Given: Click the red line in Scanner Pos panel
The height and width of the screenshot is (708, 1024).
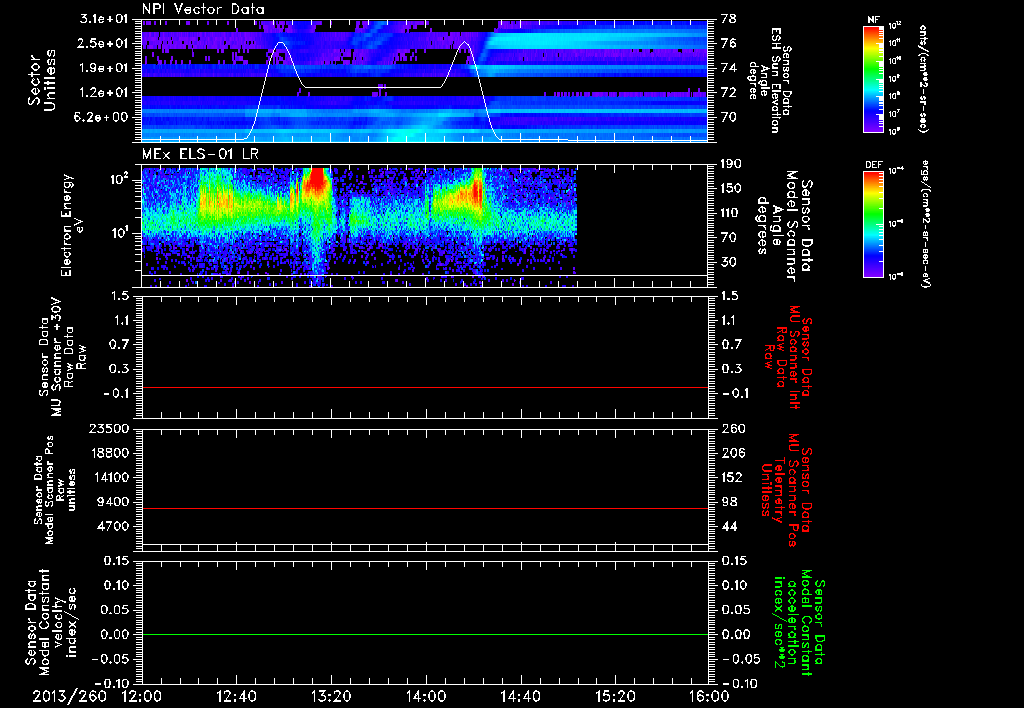Looking at the screenshot, I should [x=425, y=508].
